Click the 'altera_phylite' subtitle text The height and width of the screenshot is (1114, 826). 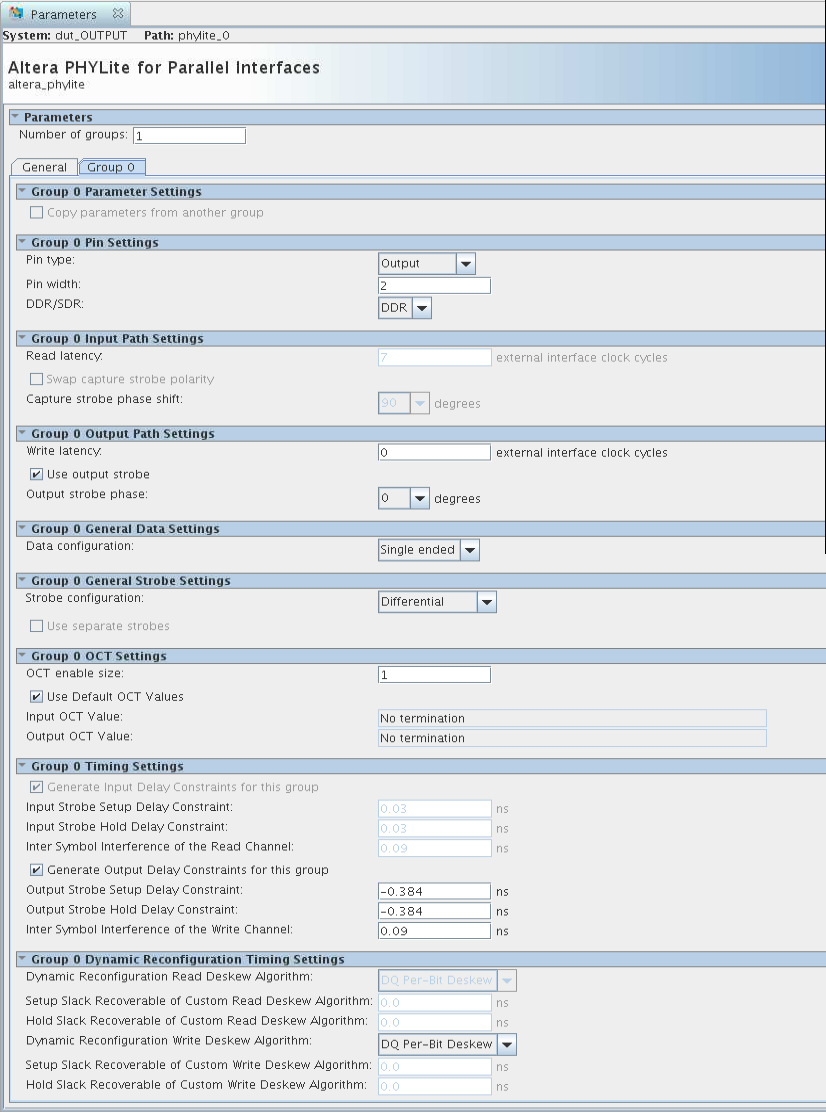46,85
